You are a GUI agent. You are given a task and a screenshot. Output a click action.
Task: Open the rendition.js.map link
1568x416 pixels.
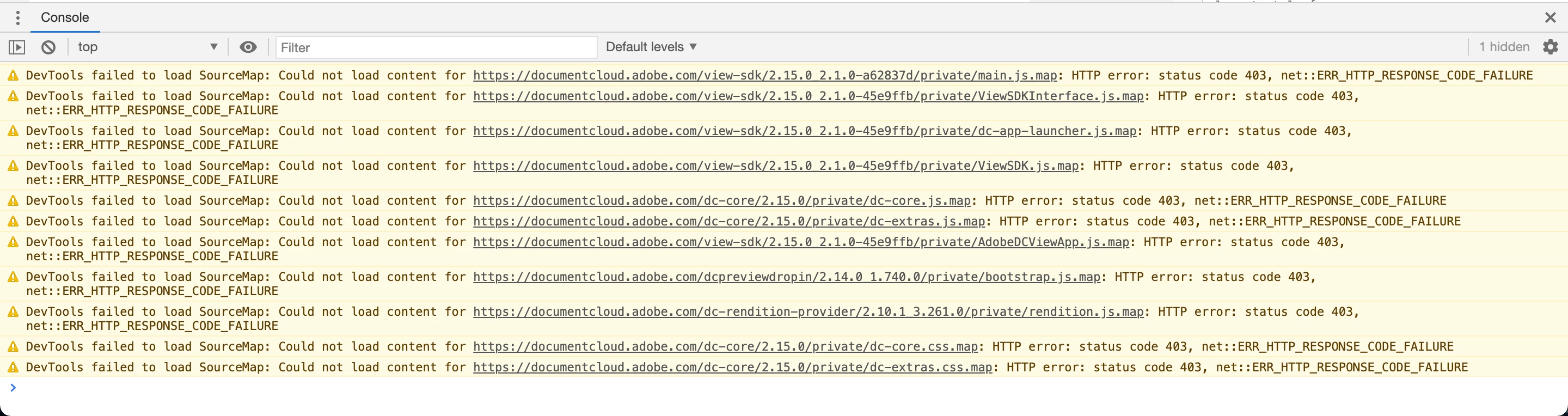[808, 312]
